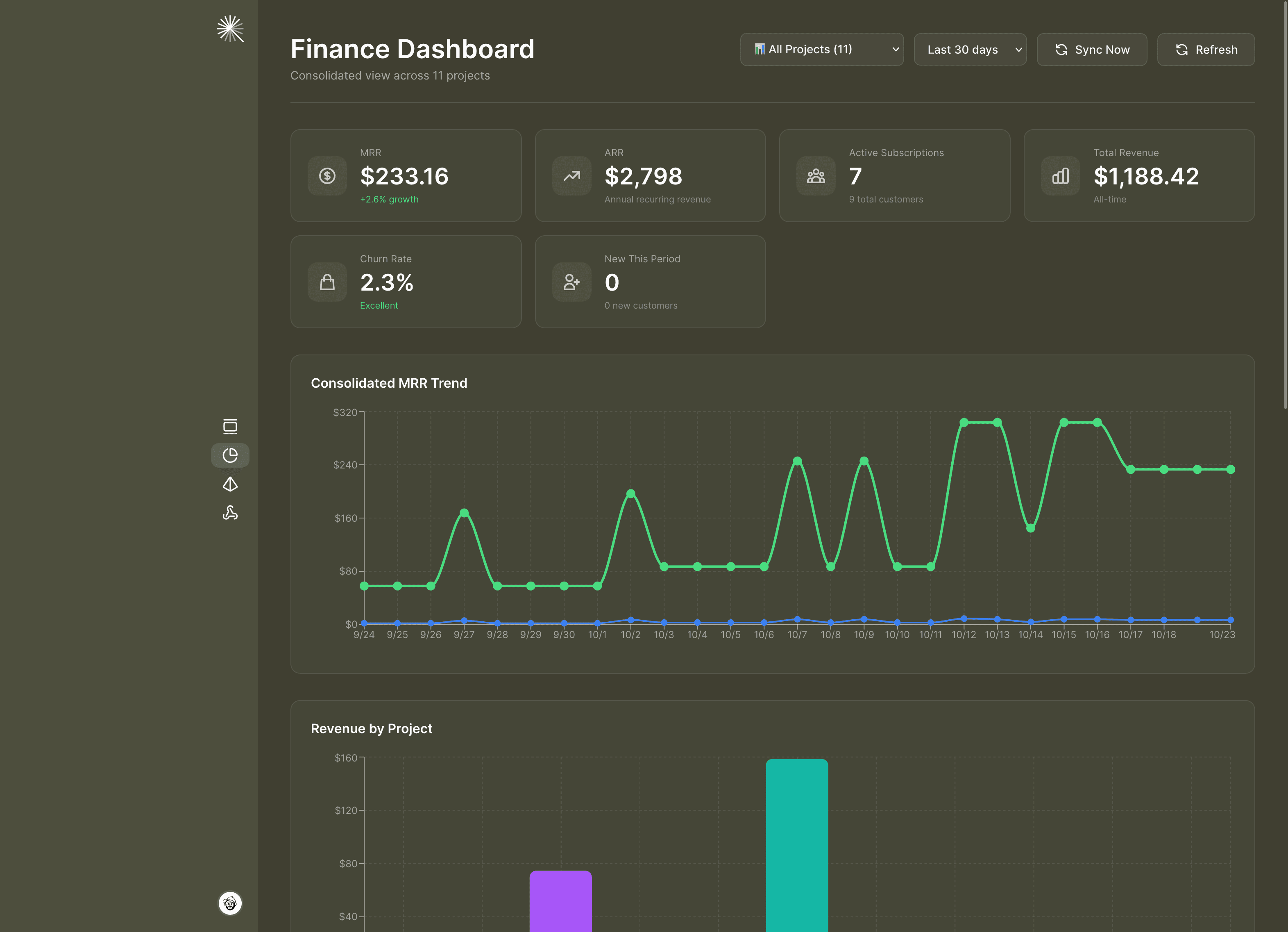Click the +2.6% growth label
This screenshot has height=932, width=1288.
(389, 200)
